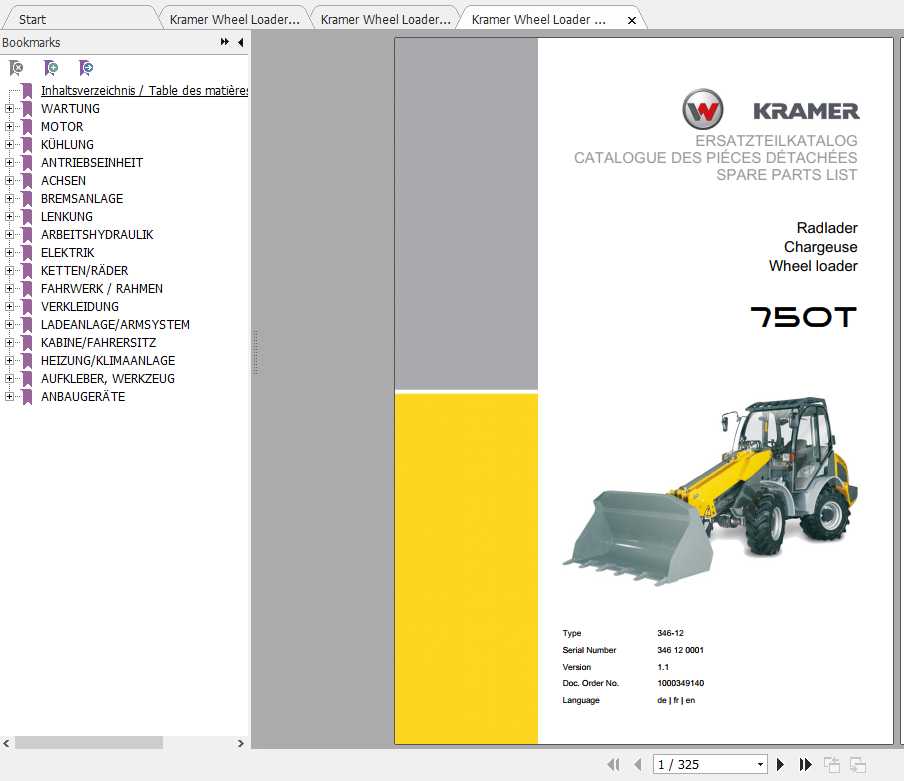
Task: Select the KÜHLUNG bookmark text
Action: (67, 144)
